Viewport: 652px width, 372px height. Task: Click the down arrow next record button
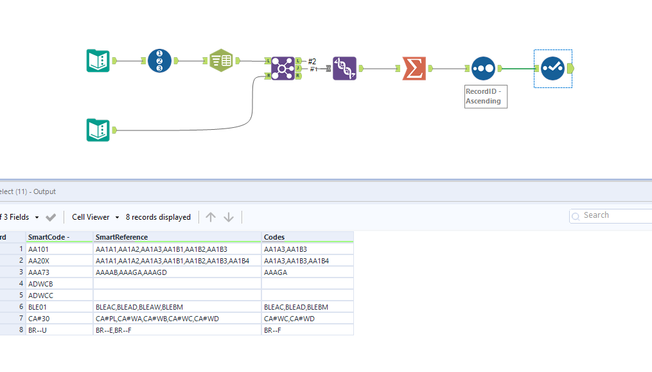coord(228,217)
